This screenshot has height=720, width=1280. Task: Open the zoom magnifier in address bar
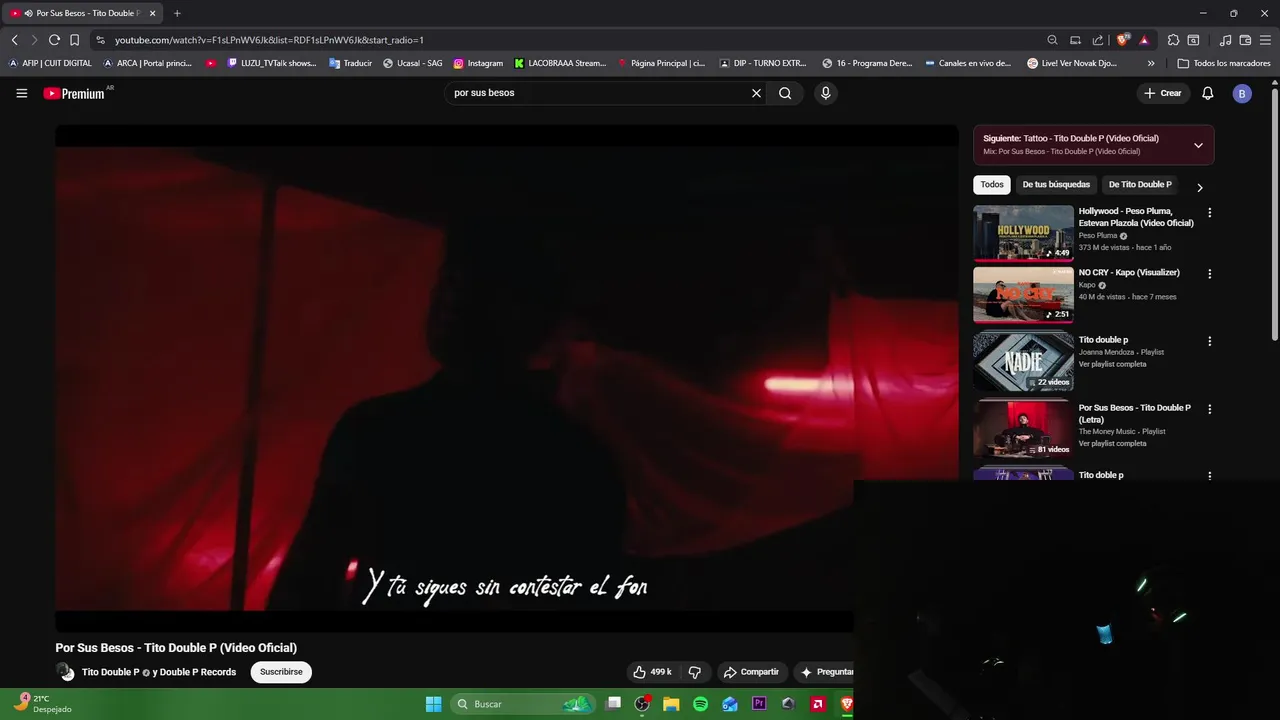tap(1052, 40)
